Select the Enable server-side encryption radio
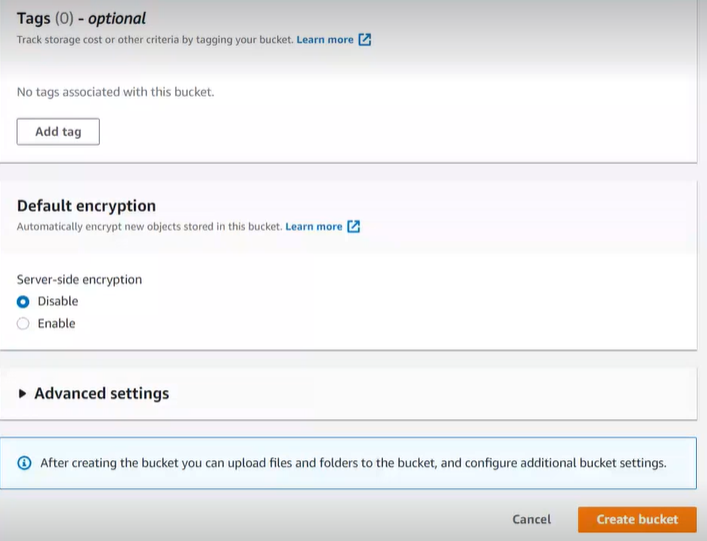Image resolution: width=707 pixels, height=541 pixels. point(23,324)
